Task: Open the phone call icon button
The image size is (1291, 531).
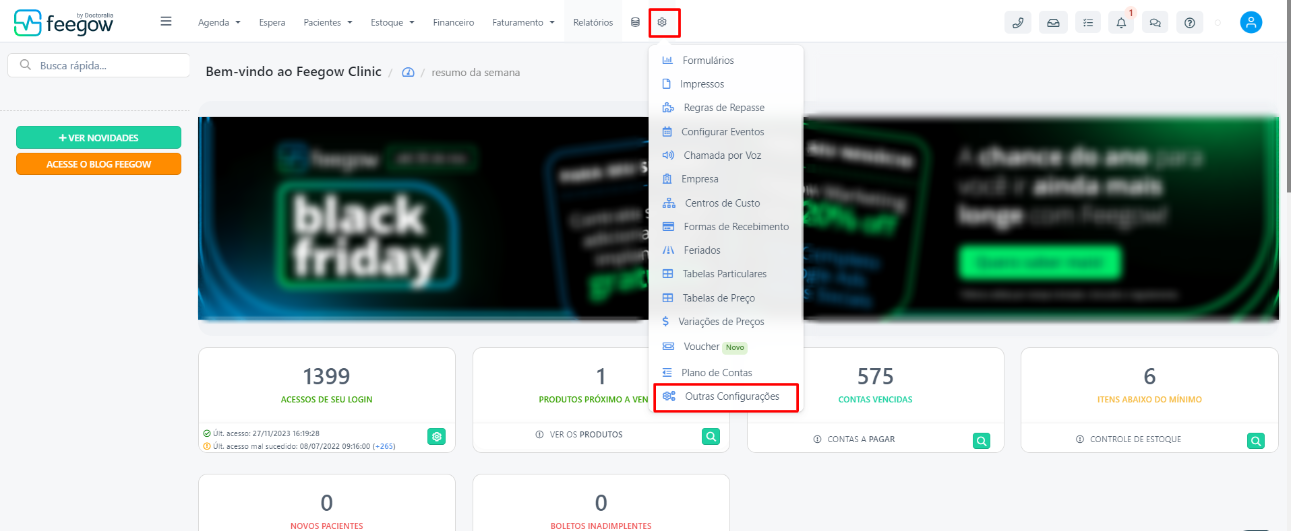Action: (x=1018, y=22)
